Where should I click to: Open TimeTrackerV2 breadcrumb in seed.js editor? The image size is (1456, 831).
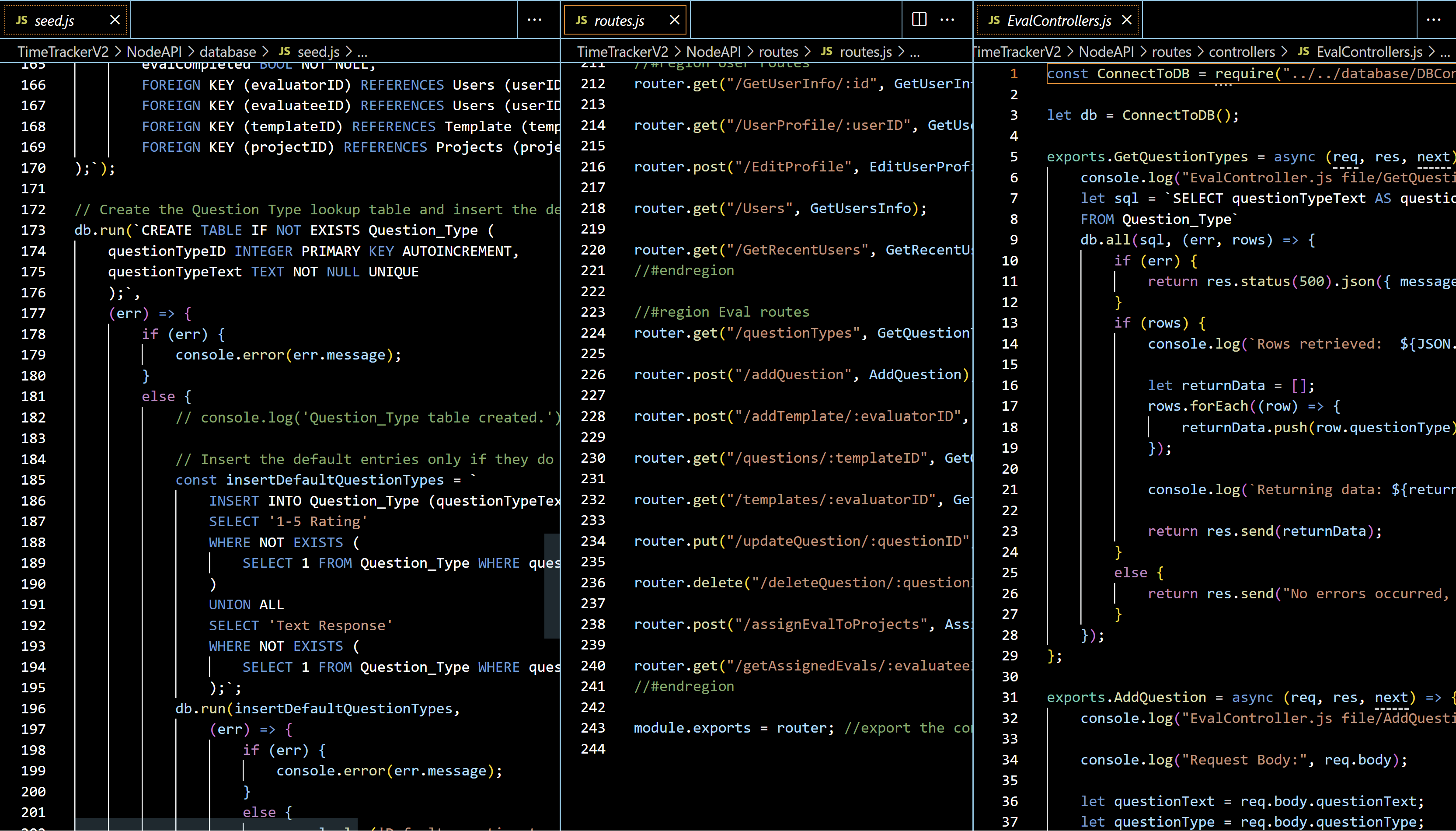point(63,52)
